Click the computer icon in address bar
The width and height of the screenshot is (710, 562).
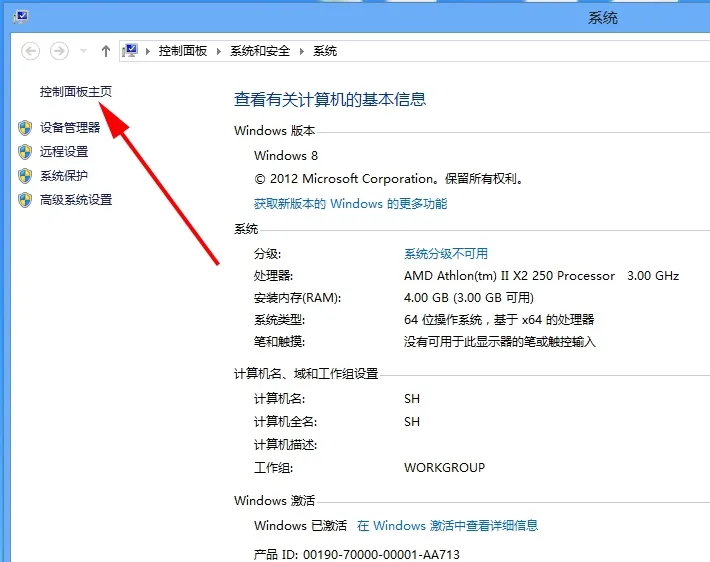pyautogui.click(x=130, y=51)
